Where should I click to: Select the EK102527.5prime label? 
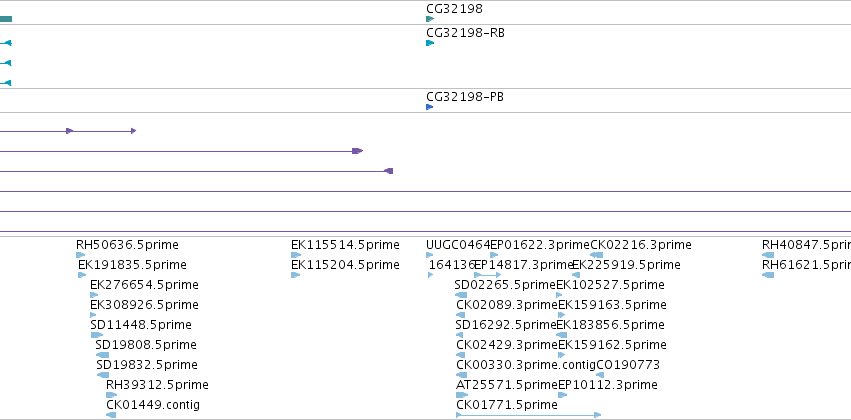(610, 285)
